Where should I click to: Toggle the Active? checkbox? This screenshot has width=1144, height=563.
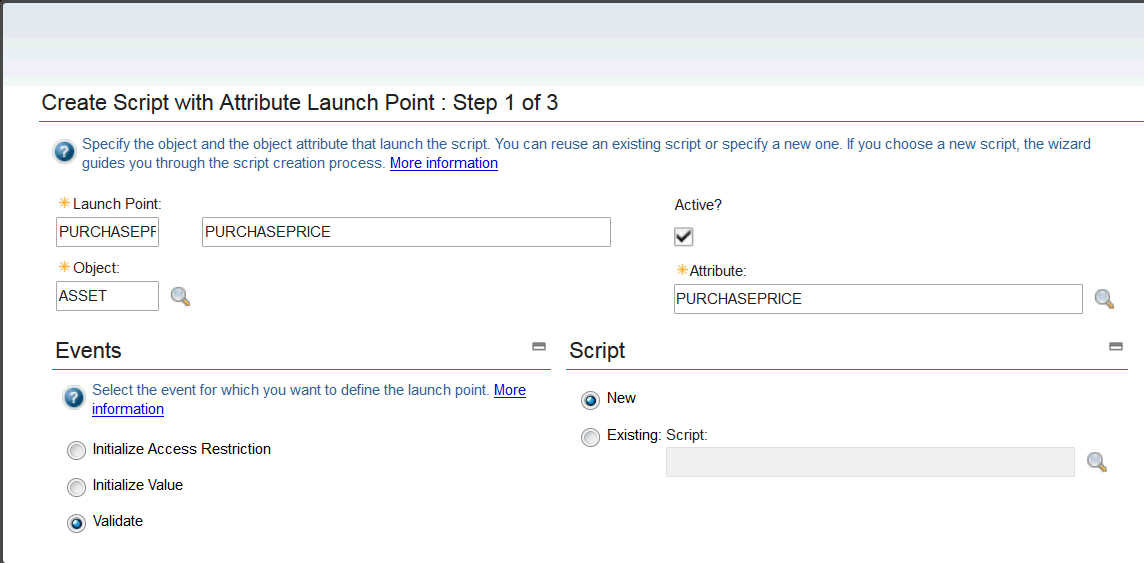(684, 237)
